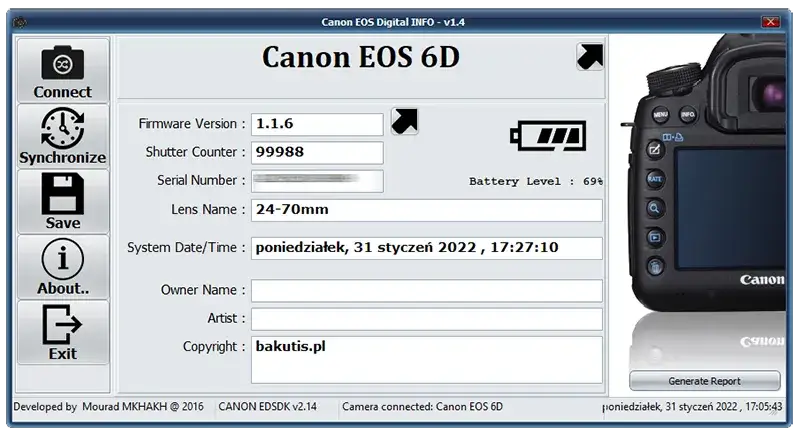Click the Exit door icon
The width and height of the screenshot is (800, 435).
point(62,325)
